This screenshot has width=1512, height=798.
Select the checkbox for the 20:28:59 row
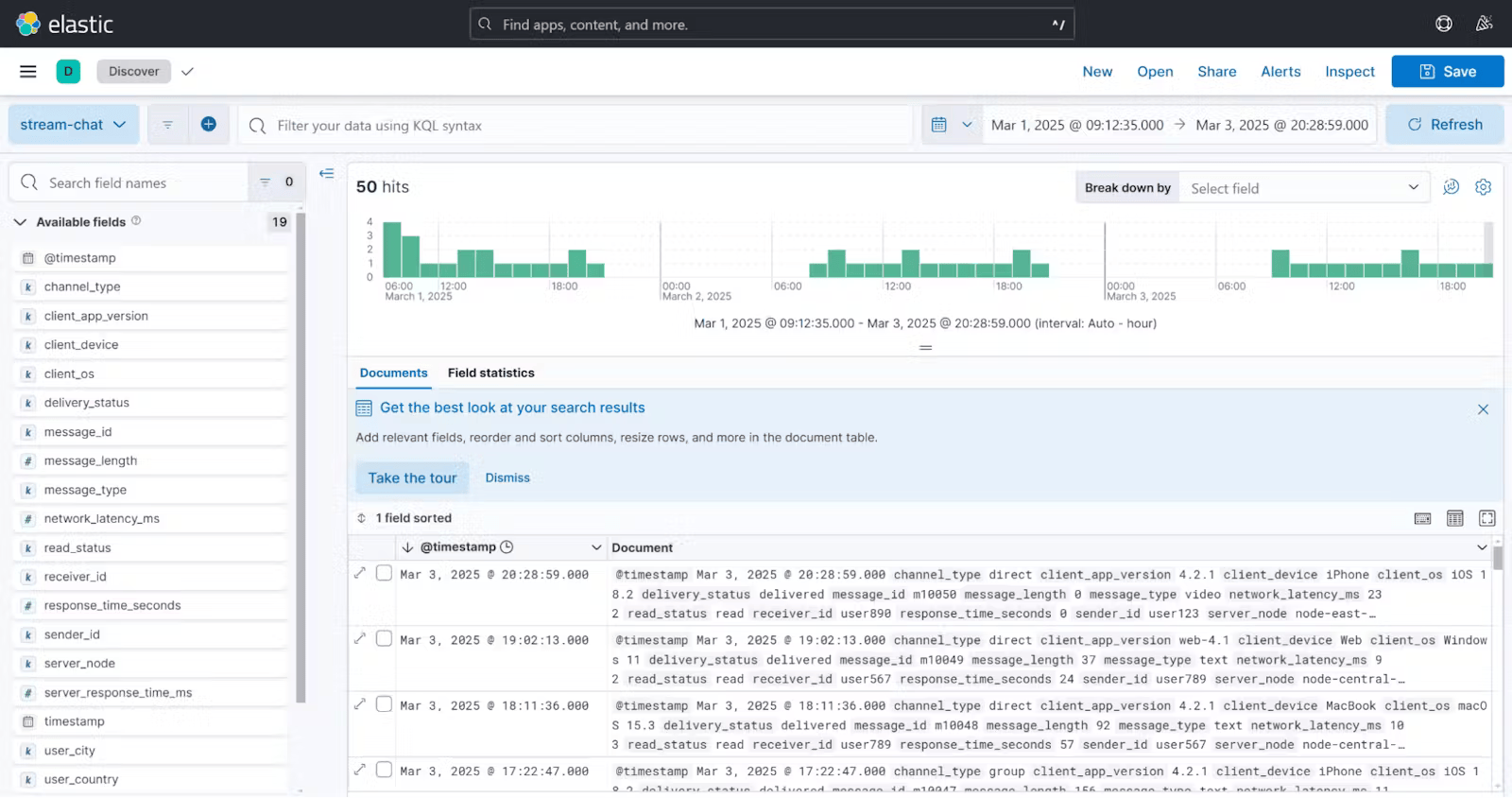pos(384,573)
